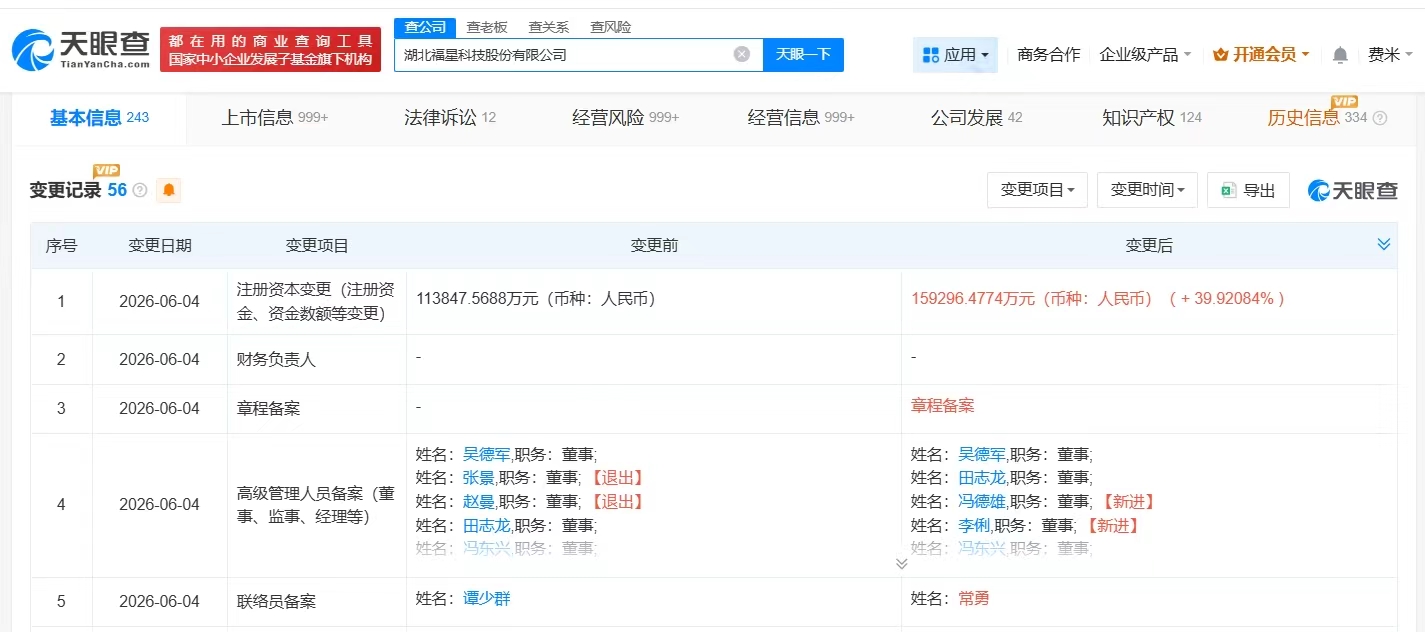
Task: Expand all rows with the double chevron in the table header
Action: pyautogui.click(x=1384, y=244)
